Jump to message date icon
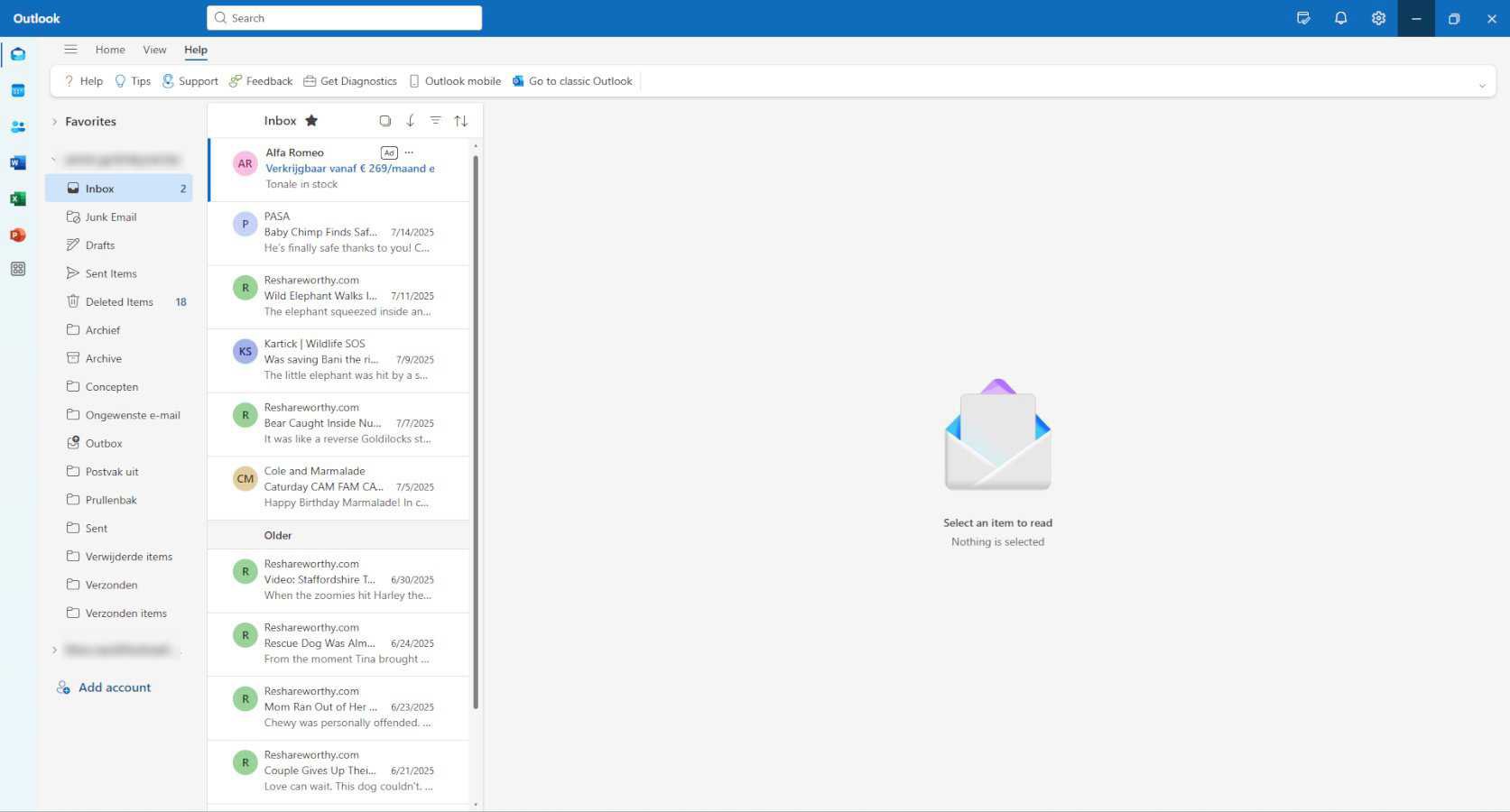This screenshot has width=1510, height=812. (411, 121)
